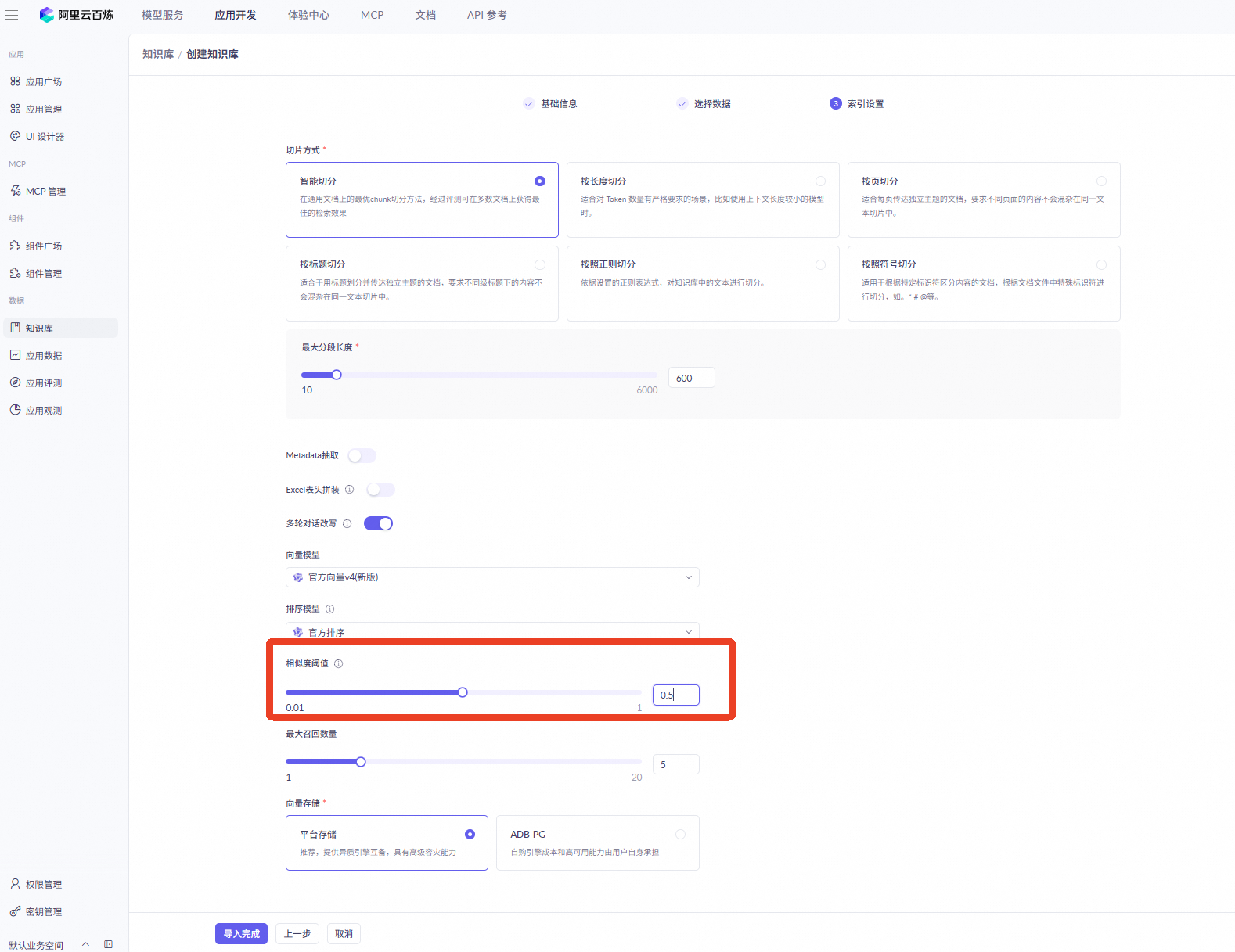
Task: Collapse sidebar with bottom panel icon
Action: tap(108, 944)
